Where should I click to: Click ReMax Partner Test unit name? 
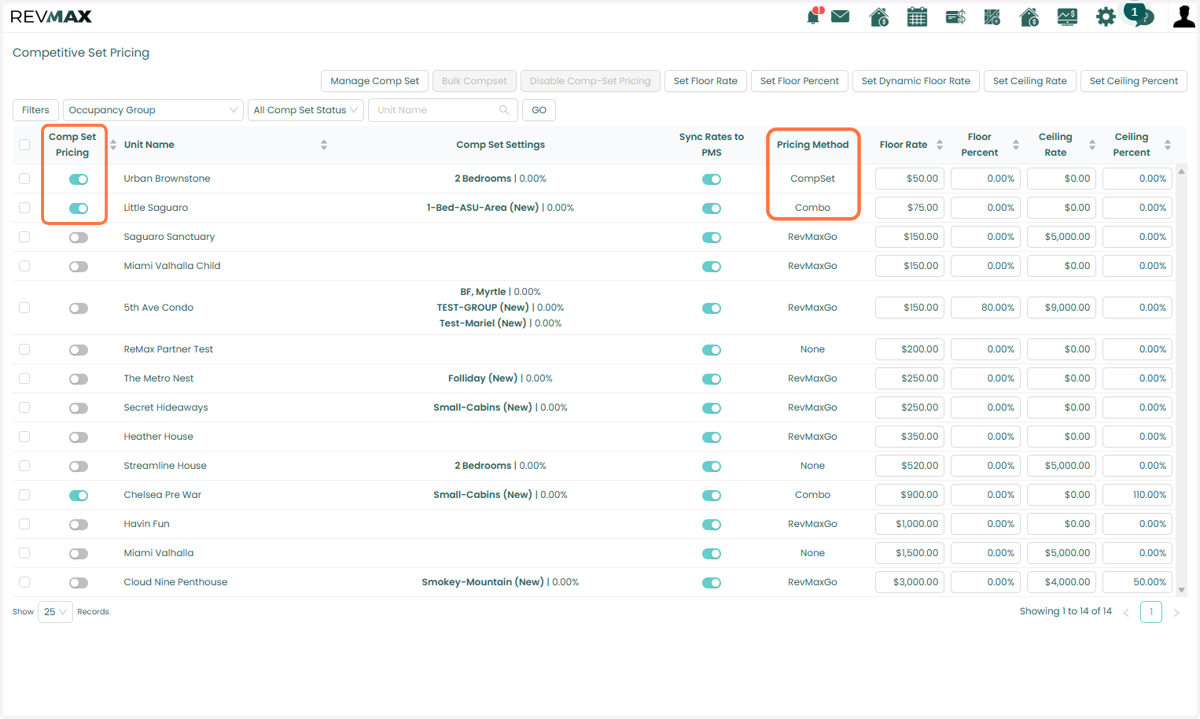coord(168,350)
